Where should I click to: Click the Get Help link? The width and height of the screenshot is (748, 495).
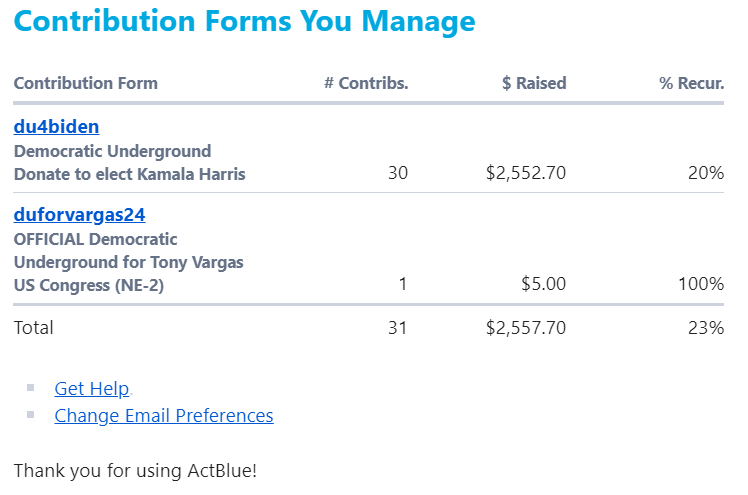click(92, 389)
